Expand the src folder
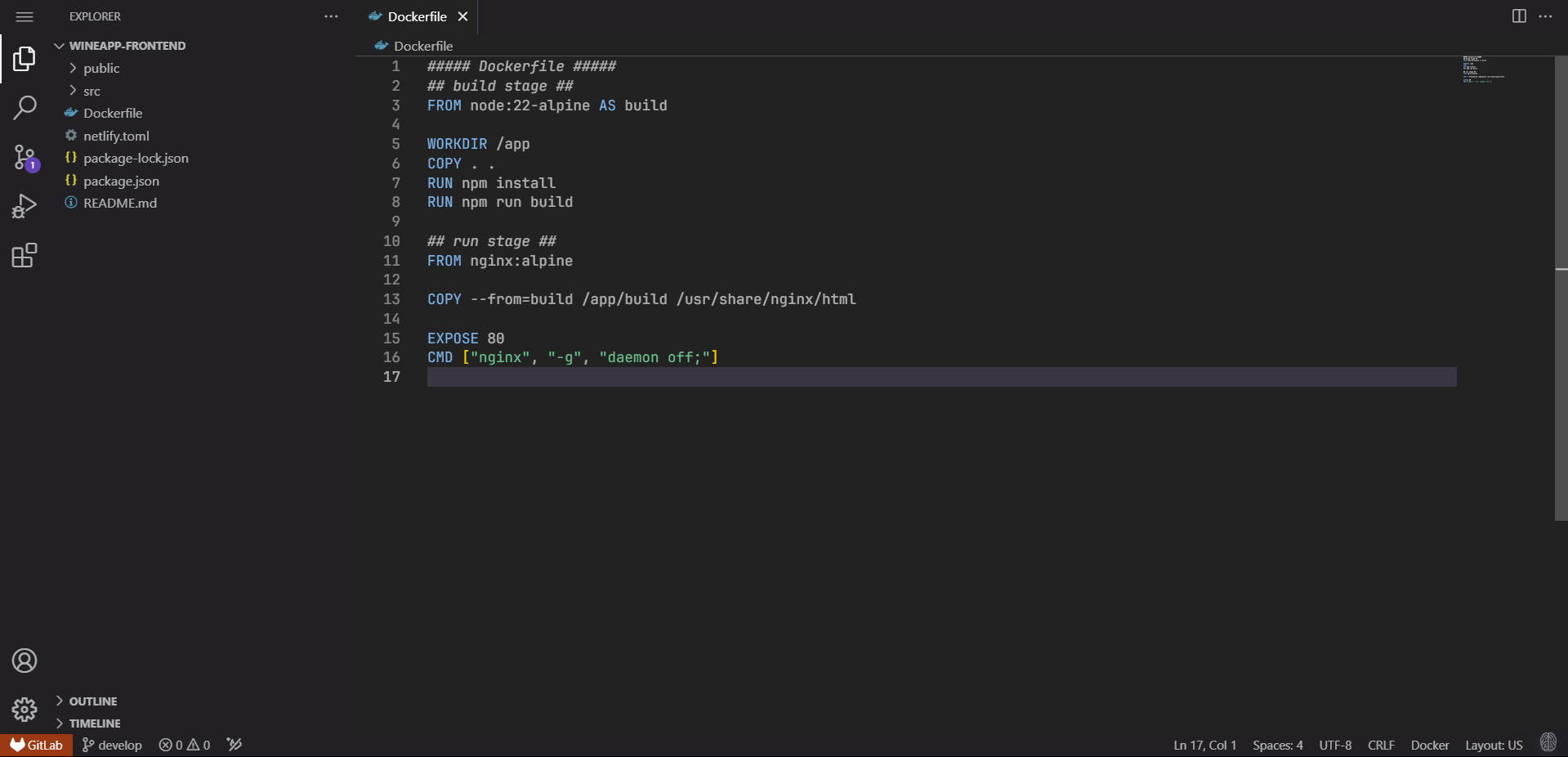The height and width of the screenshot is (757, 1568). pos(92,91)
